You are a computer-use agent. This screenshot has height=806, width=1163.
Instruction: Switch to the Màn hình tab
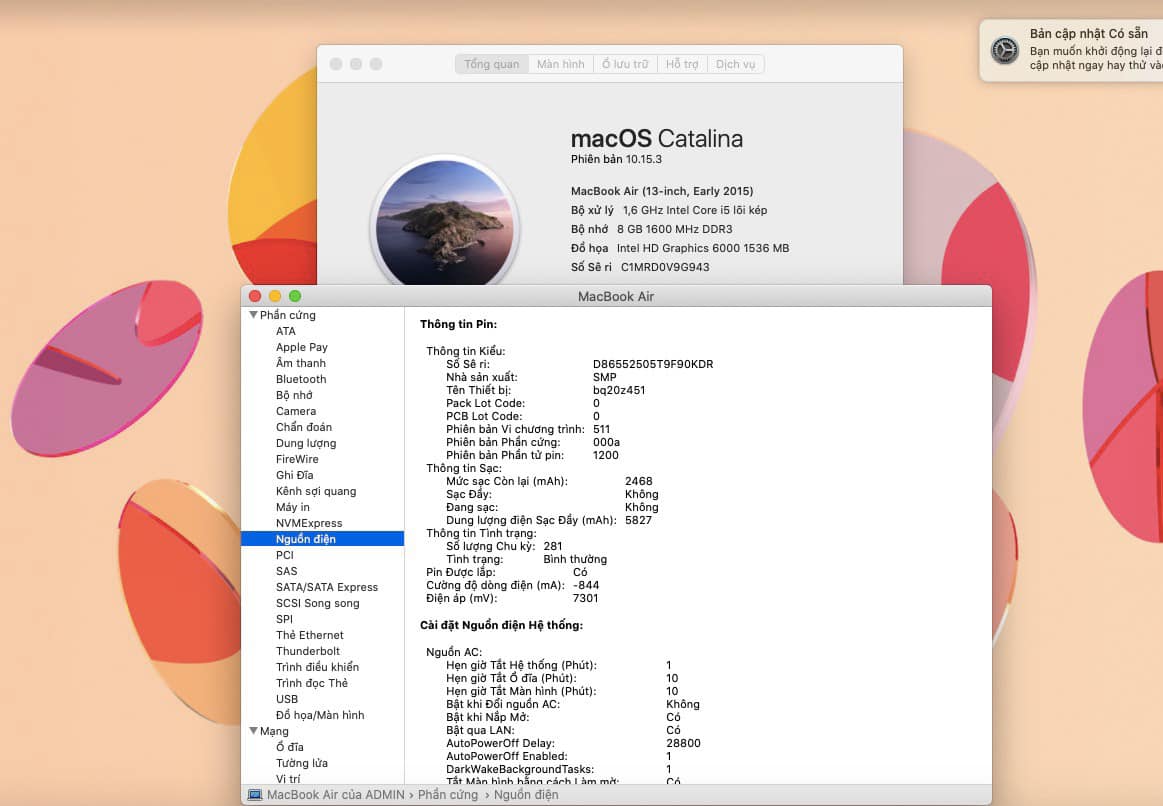point(560,64)
